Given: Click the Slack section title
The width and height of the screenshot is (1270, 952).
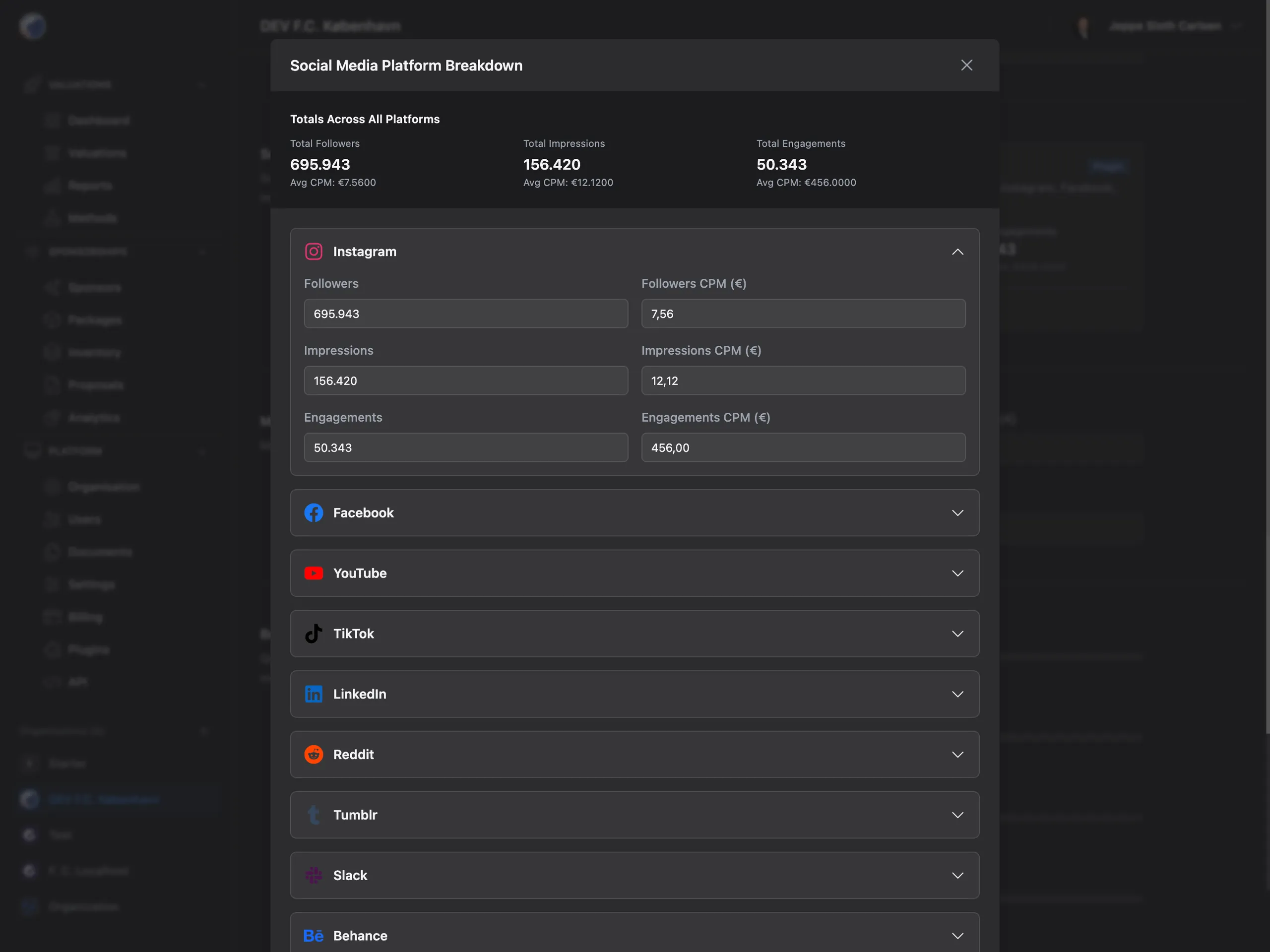Looking at the screenshot, I should pos(350,875).
